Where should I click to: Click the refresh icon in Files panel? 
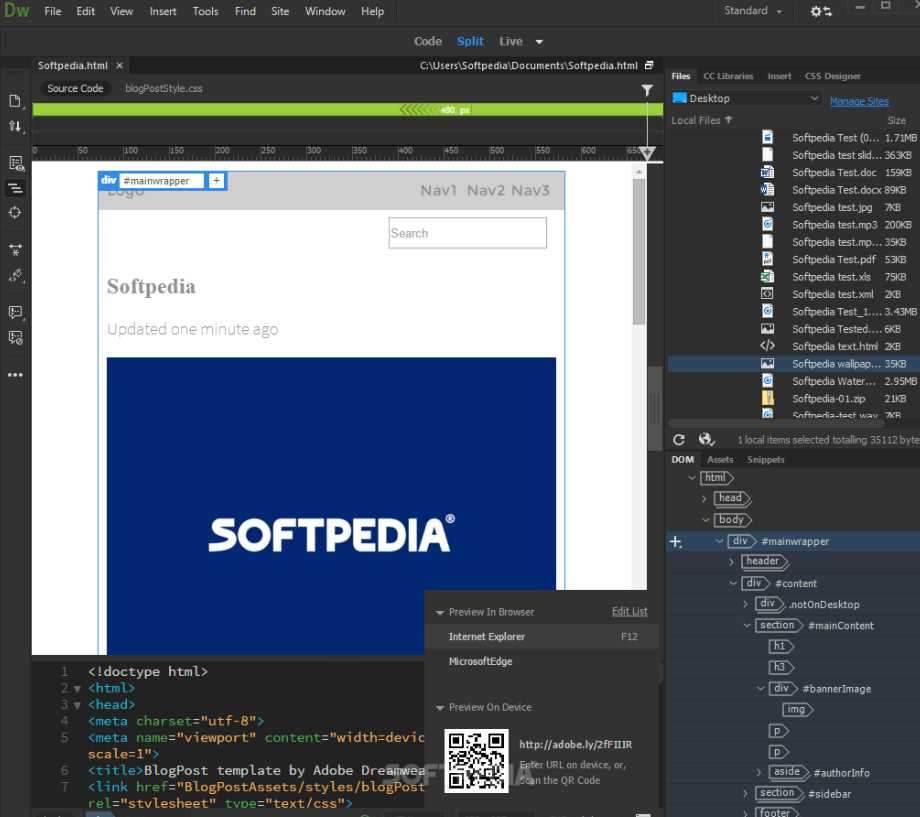click(679, 439)
